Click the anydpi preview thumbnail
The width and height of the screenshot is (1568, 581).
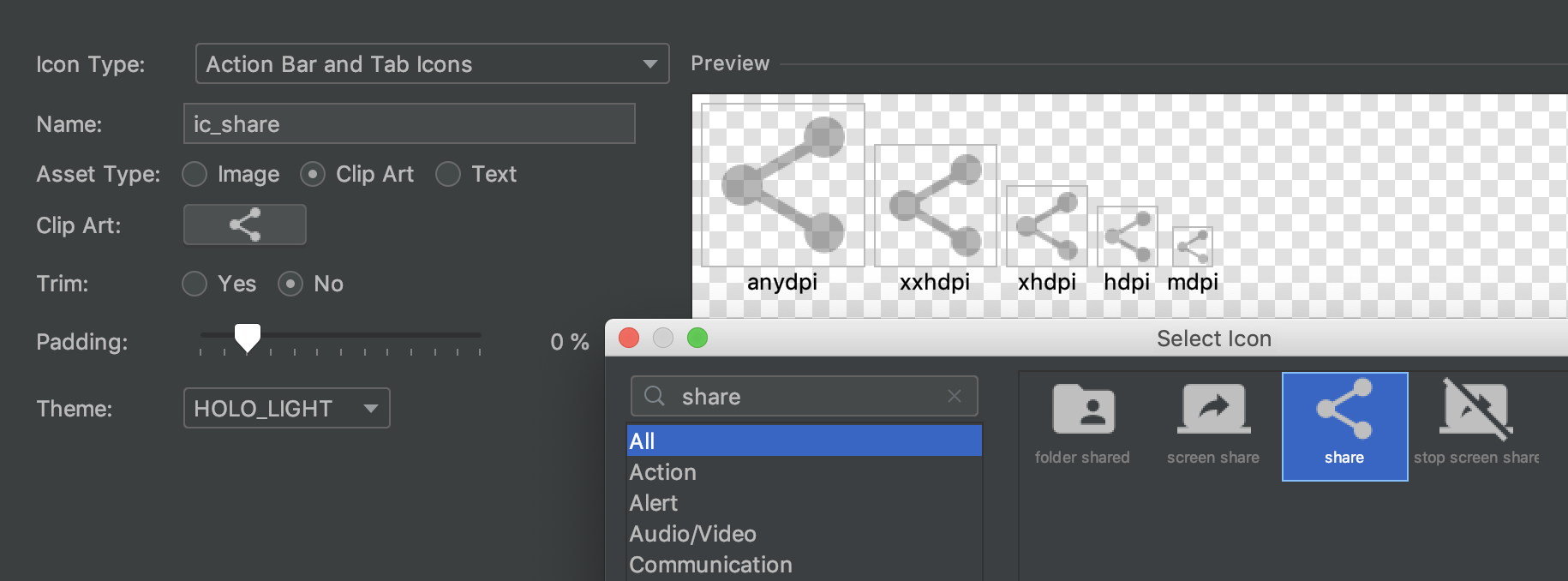783,185
